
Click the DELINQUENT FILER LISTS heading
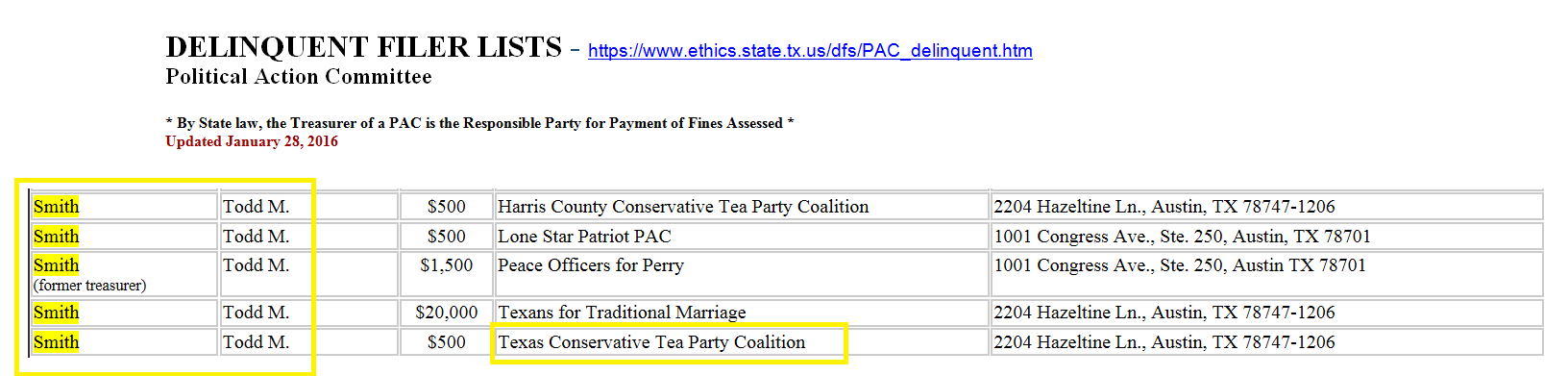pos(363,47)
